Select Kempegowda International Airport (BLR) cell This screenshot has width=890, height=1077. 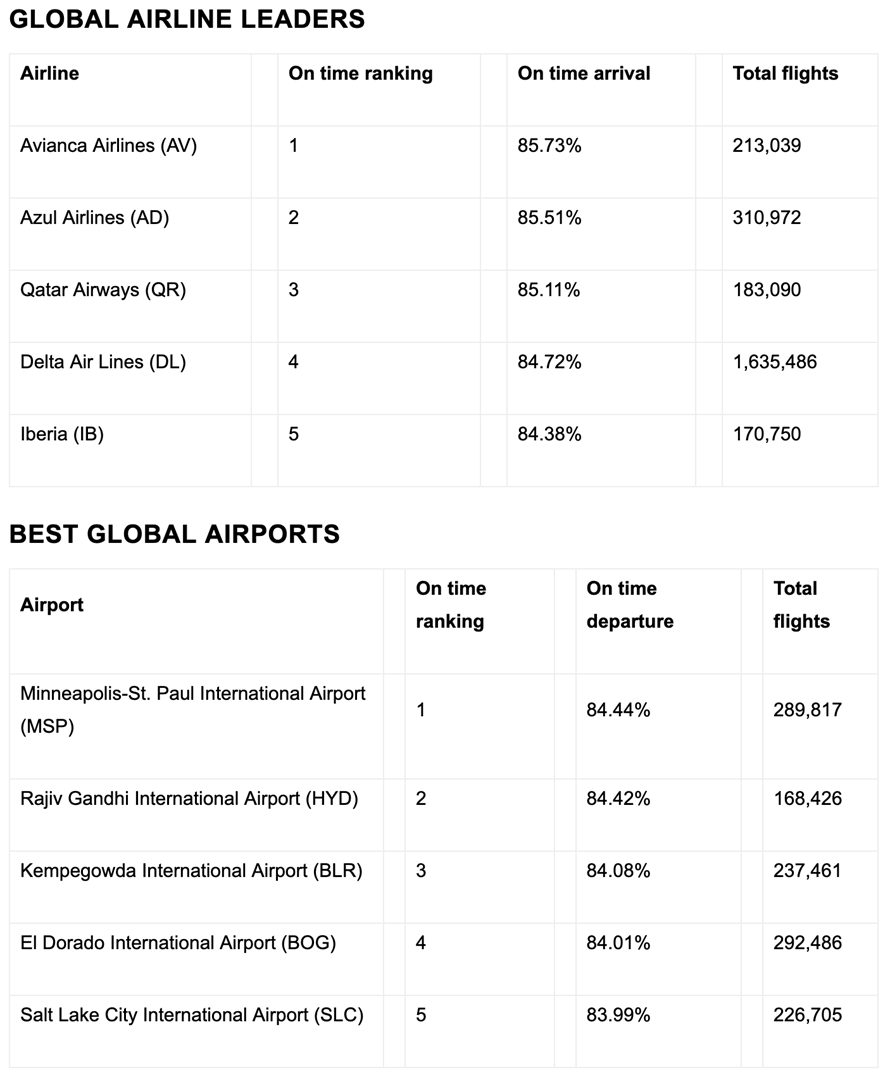point(191,870)
